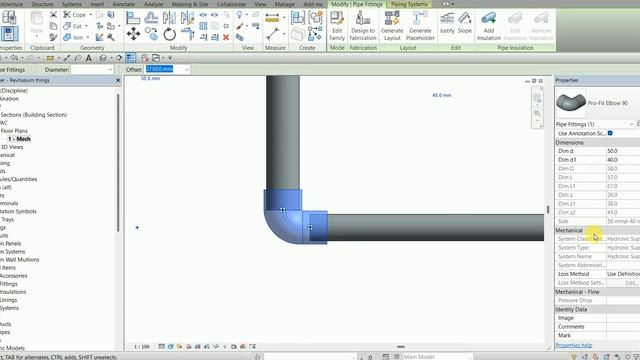
Task: Click the Text tool in quick access toolbar
Action: pyautogui.click(x=89, y=58)
